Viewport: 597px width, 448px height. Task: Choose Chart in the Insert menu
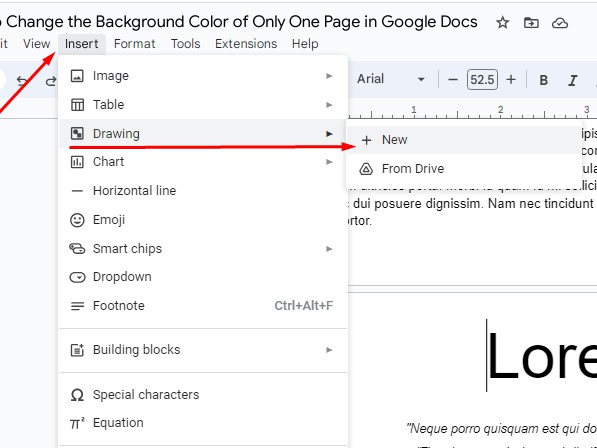pos(203,162)
